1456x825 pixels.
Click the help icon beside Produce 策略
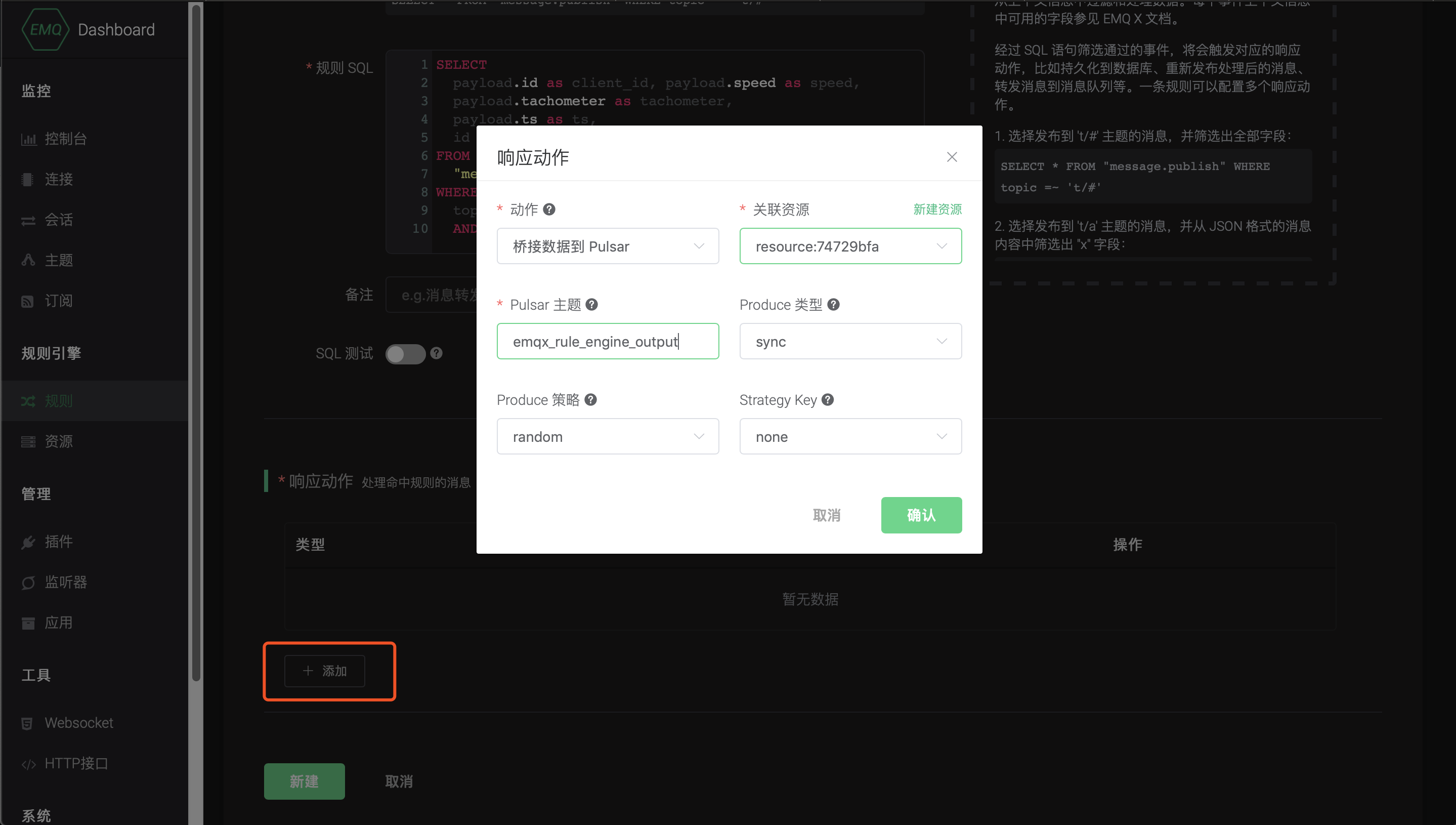coord(590,400)
